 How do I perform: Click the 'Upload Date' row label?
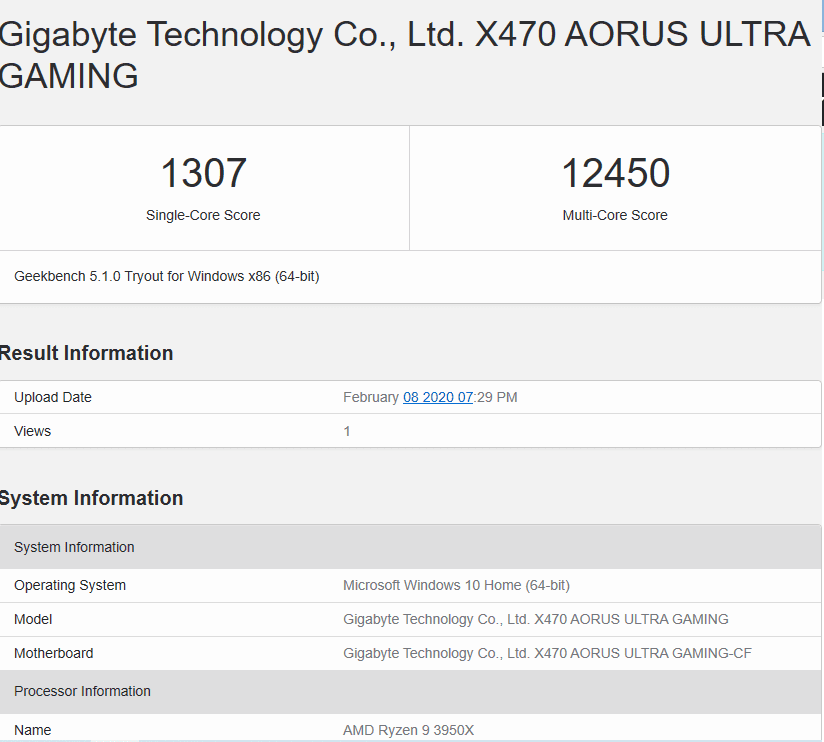coord(53,397)
